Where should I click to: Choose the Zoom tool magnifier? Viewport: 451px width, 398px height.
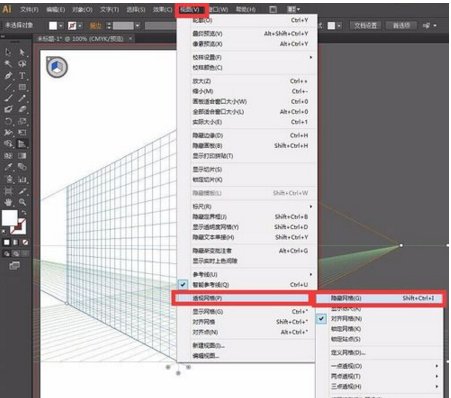tap(22, 202)
